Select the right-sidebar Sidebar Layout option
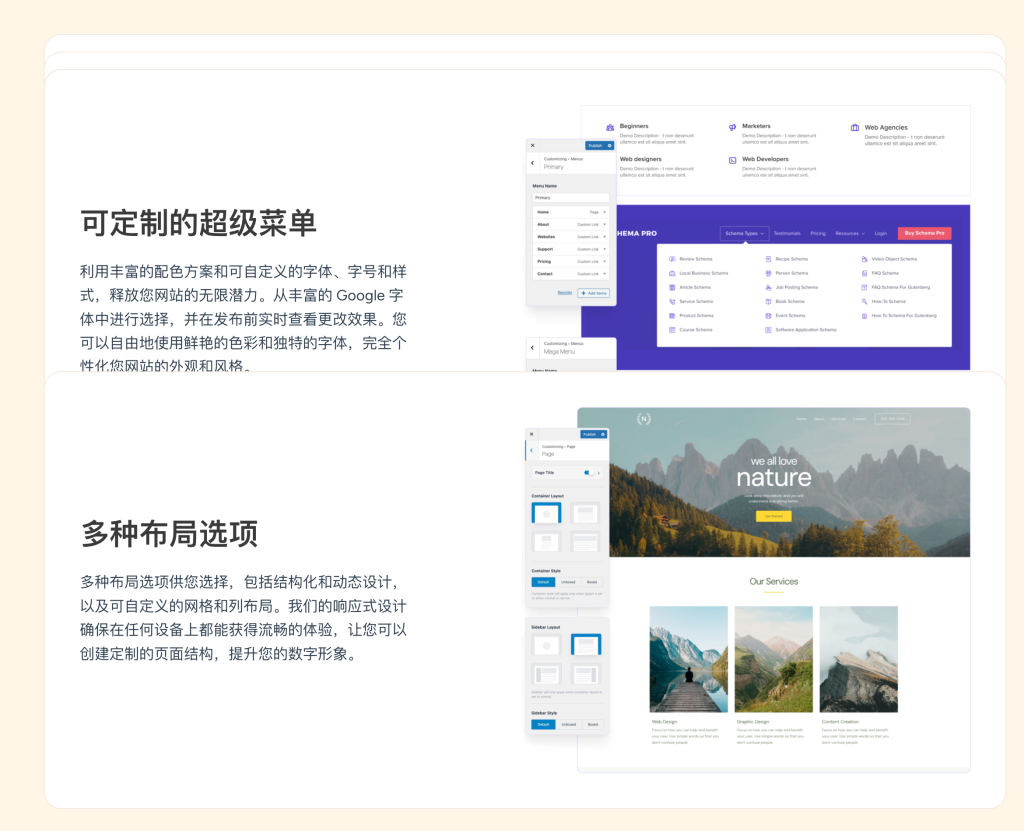Screen dimensions: 1024x831 (586, 674)
